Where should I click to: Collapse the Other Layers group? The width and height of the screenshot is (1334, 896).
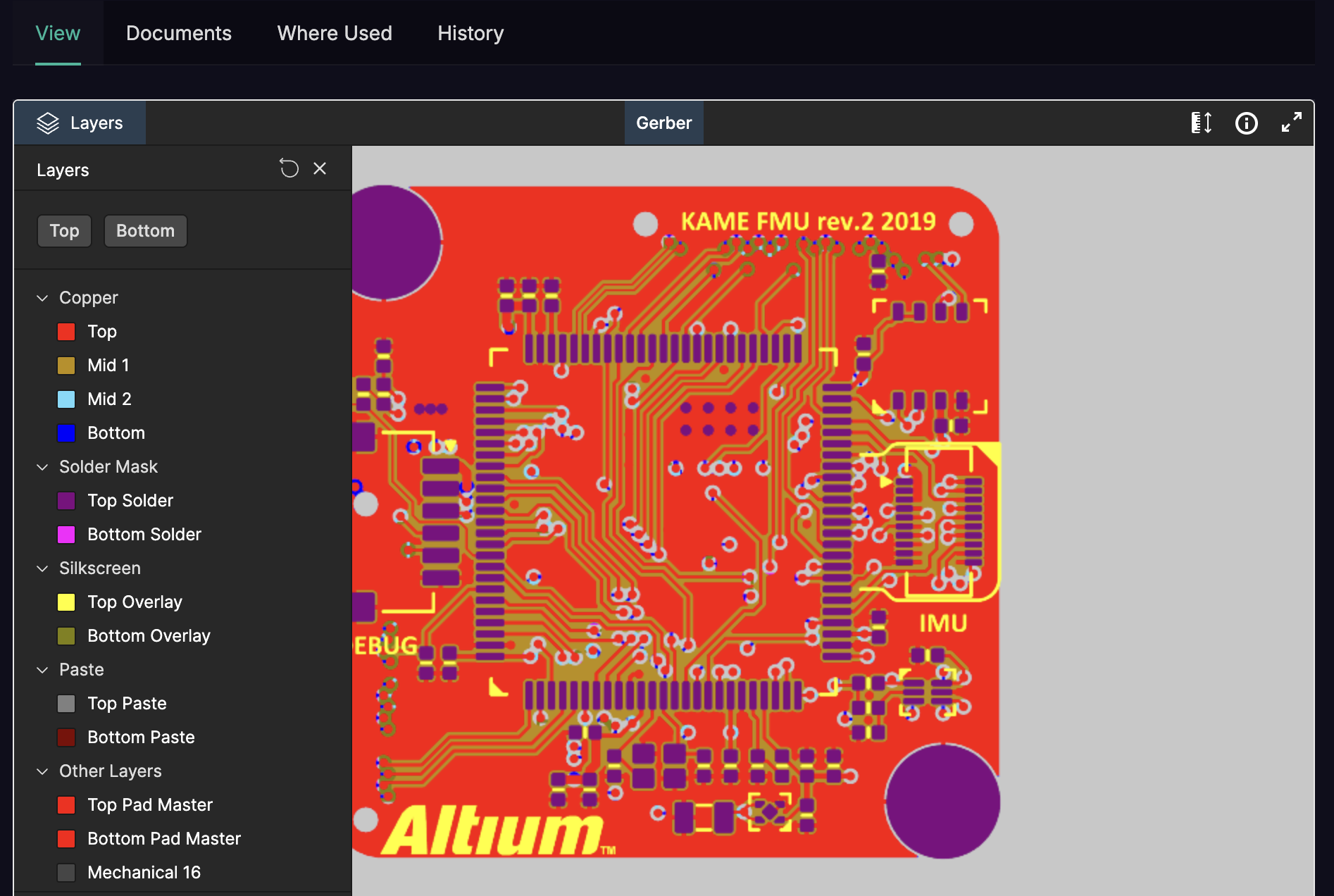pos(42,771)
